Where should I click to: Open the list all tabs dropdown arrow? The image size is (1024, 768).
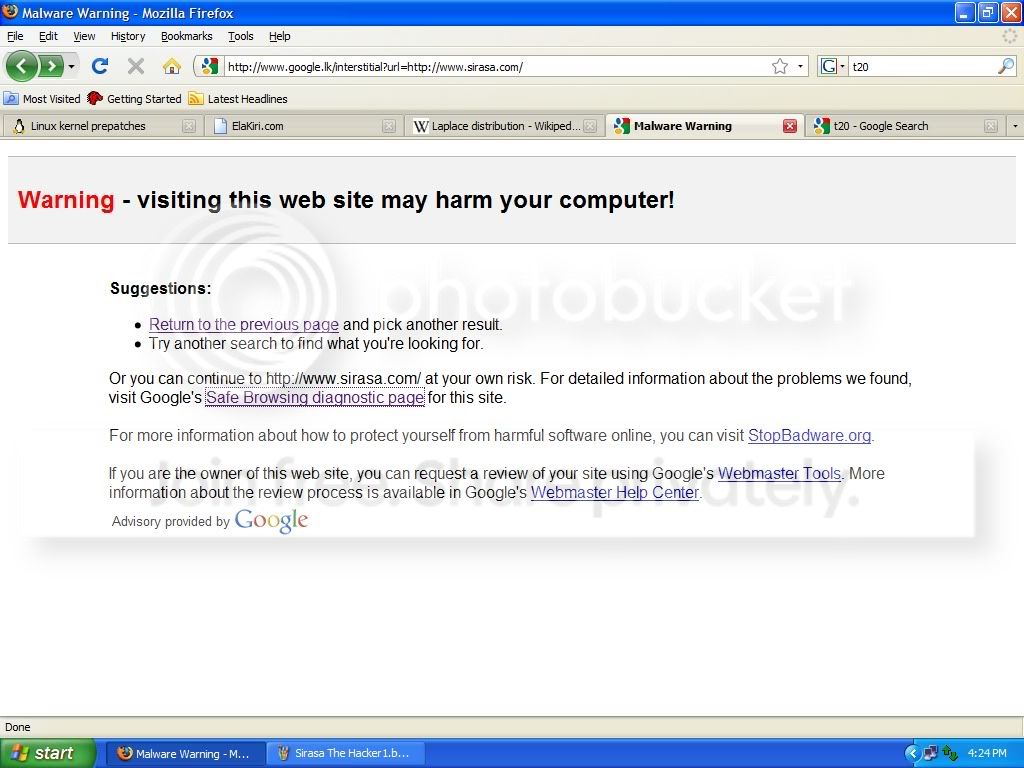(1015, 126)
